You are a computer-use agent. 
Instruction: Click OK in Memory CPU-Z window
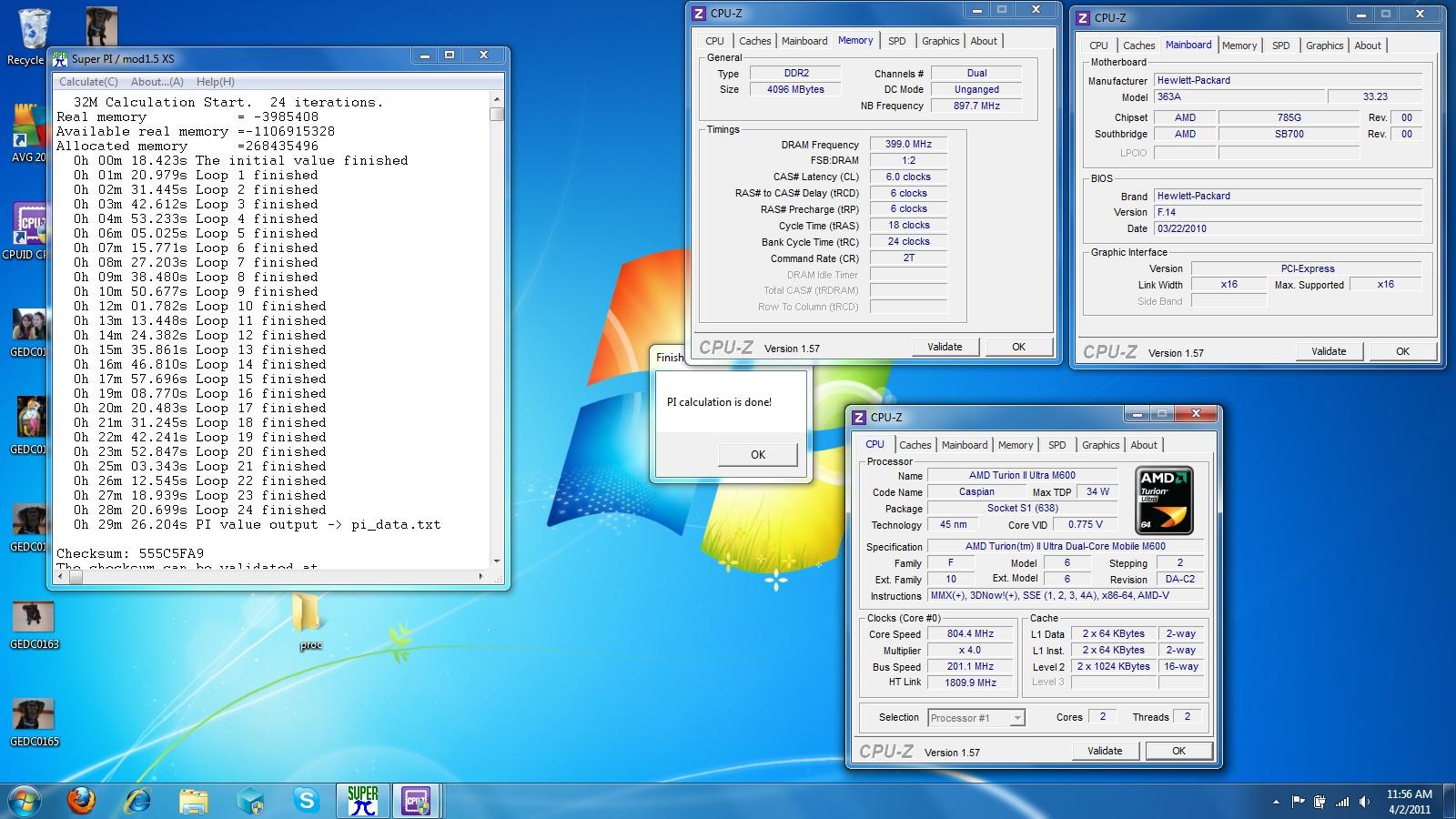(x=1018, y=347)
